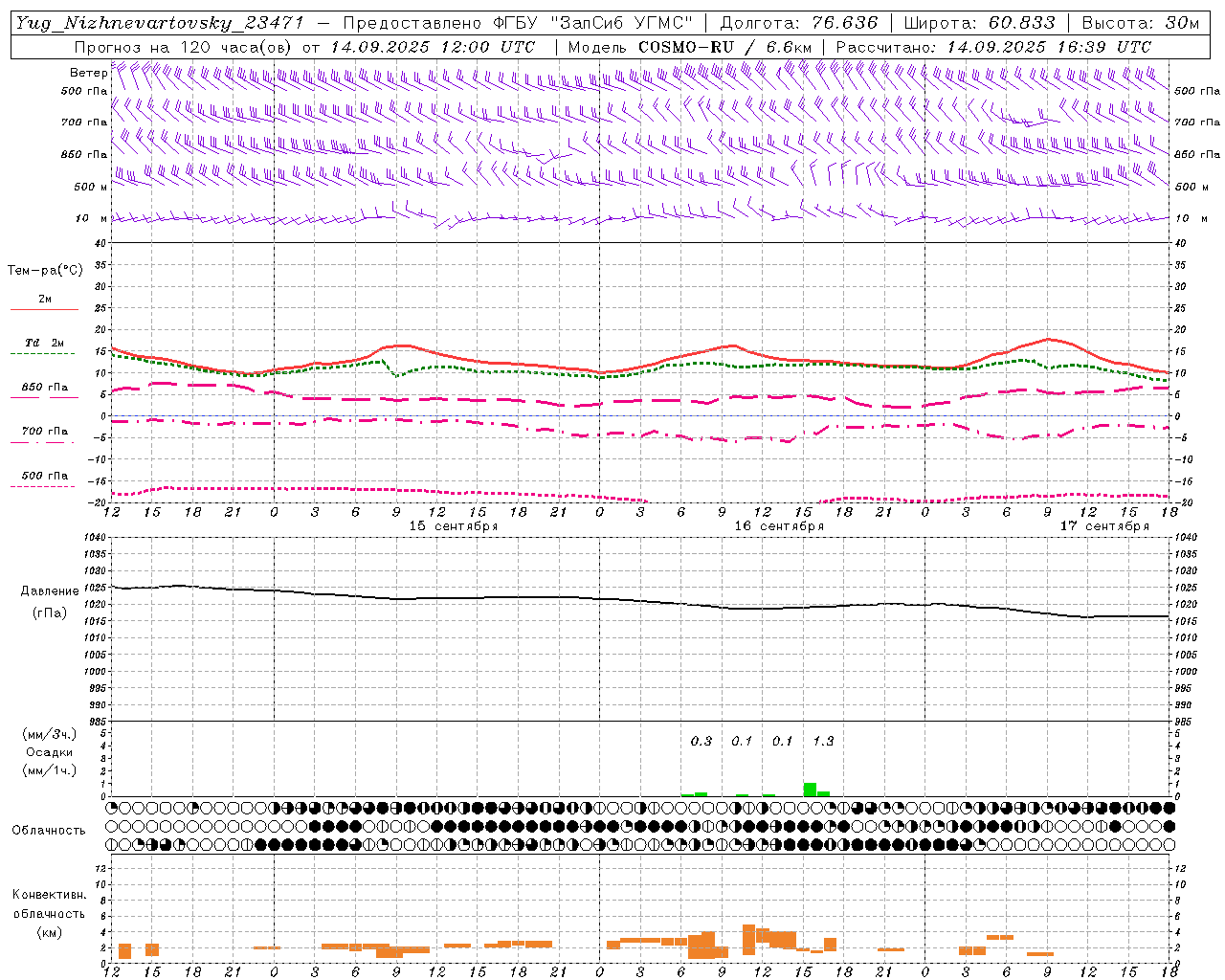
Task: Click the (км) unit under convective cloud label
Action: [x=49, y=931]
